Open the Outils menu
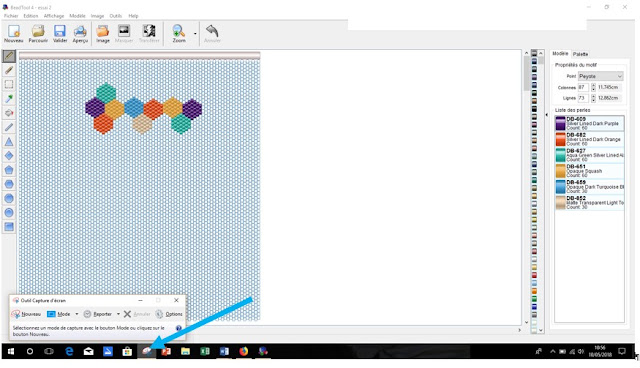 coord(116,16)
